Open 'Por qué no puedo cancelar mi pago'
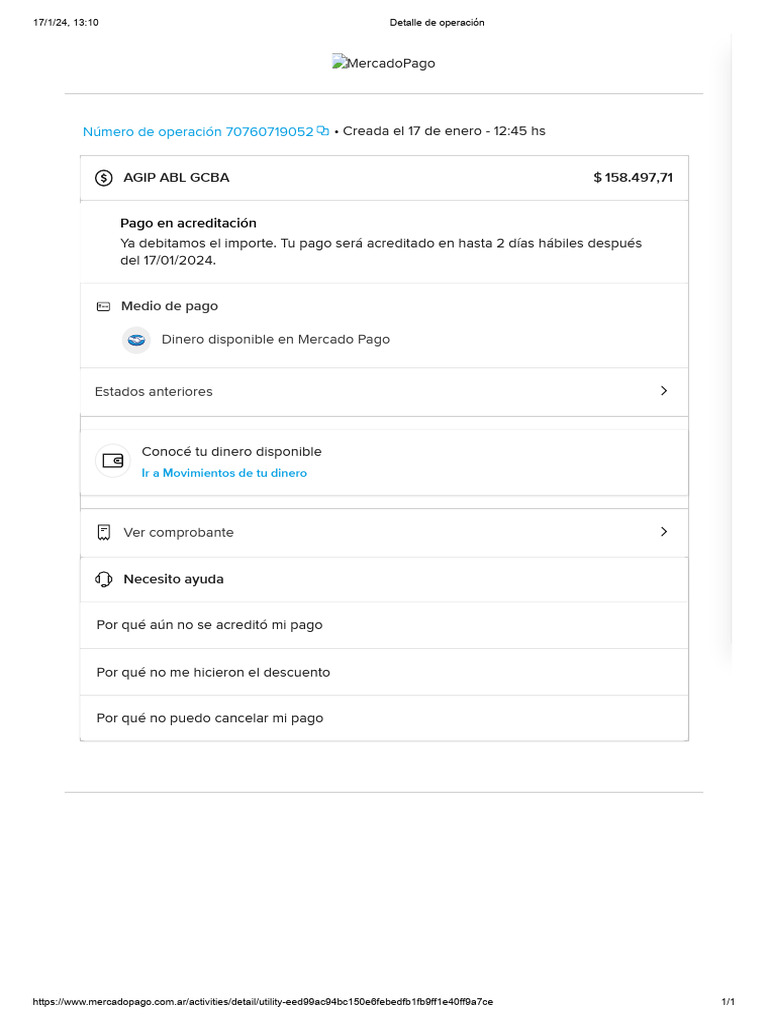Screen dimensions: 768x1024 pos(210,718)
